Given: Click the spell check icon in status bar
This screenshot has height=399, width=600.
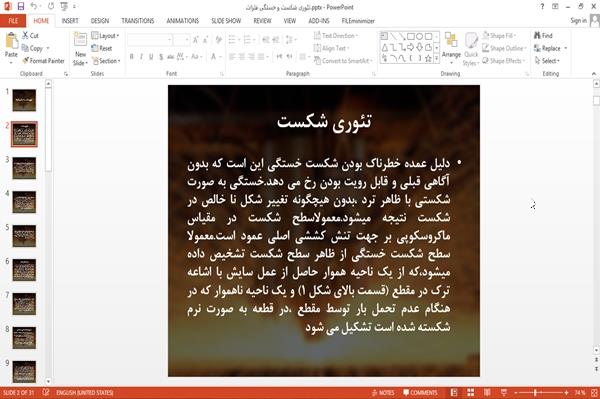Looking at the screenshot, I should [x=46, y=392].
